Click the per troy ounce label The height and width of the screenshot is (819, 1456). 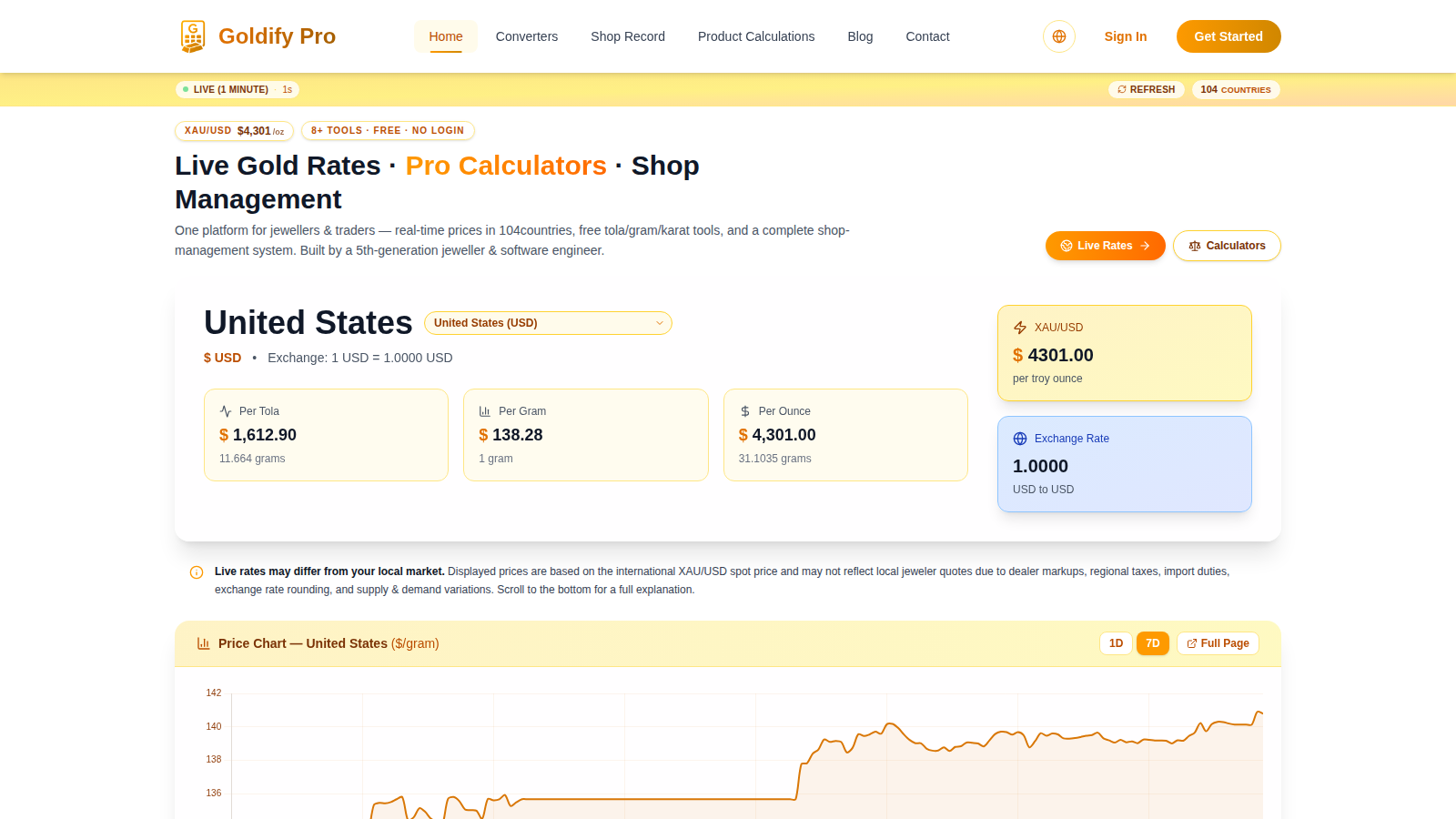coord(1047,379)
